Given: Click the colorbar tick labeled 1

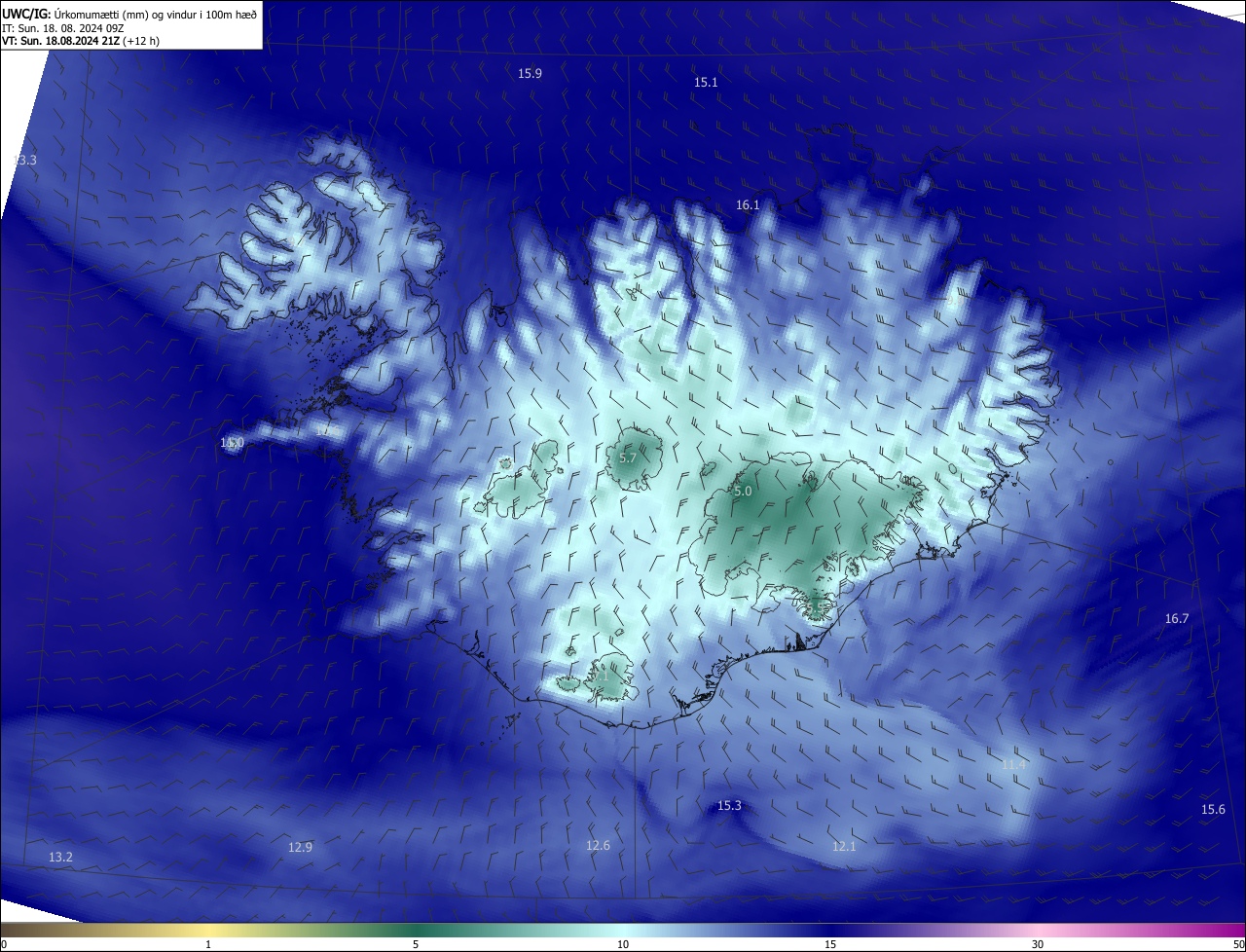Looking at the screenshot, I should click(208, 944).
